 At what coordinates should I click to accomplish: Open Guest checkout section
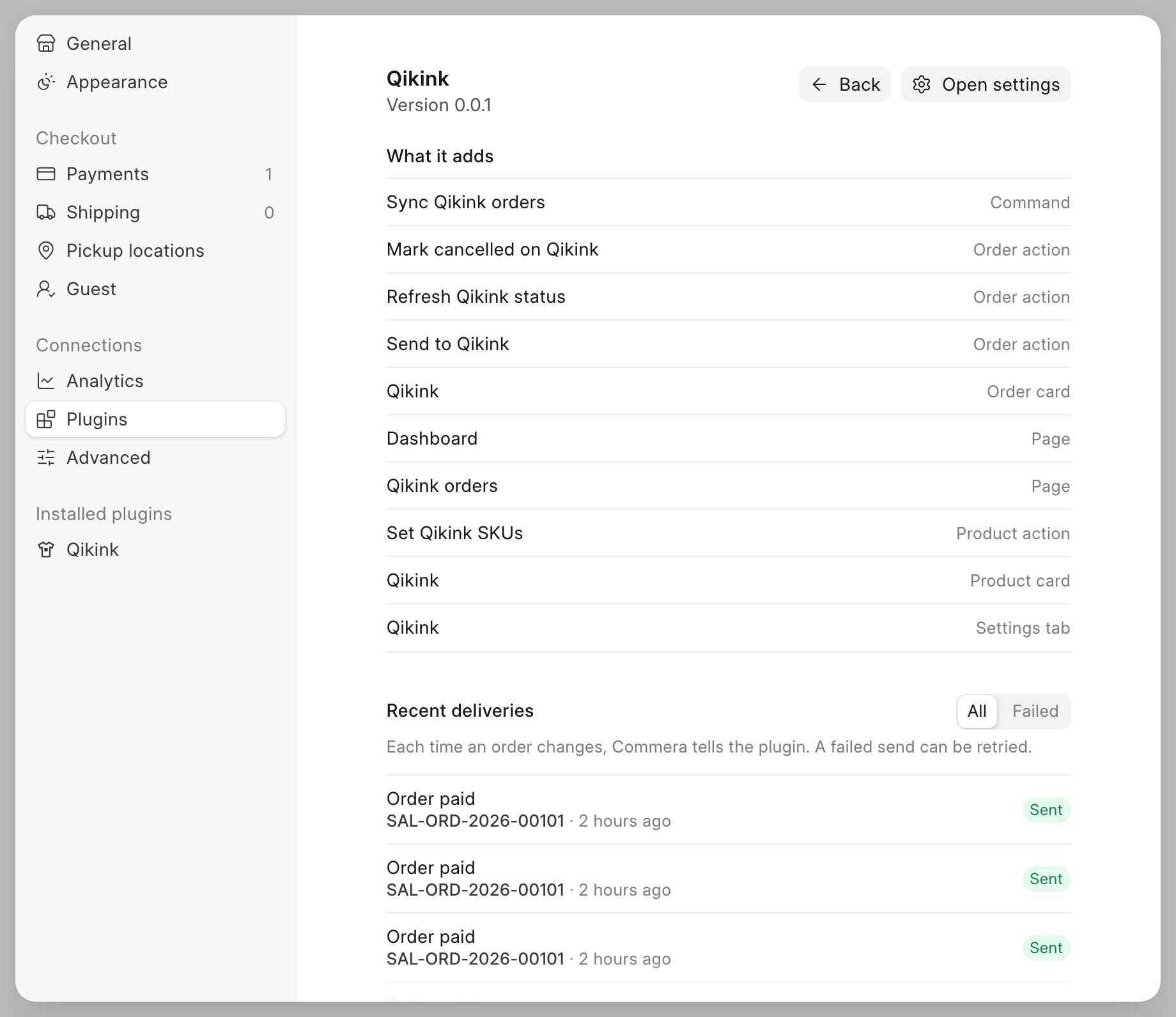pyautogui.click(x=155, y=289)
